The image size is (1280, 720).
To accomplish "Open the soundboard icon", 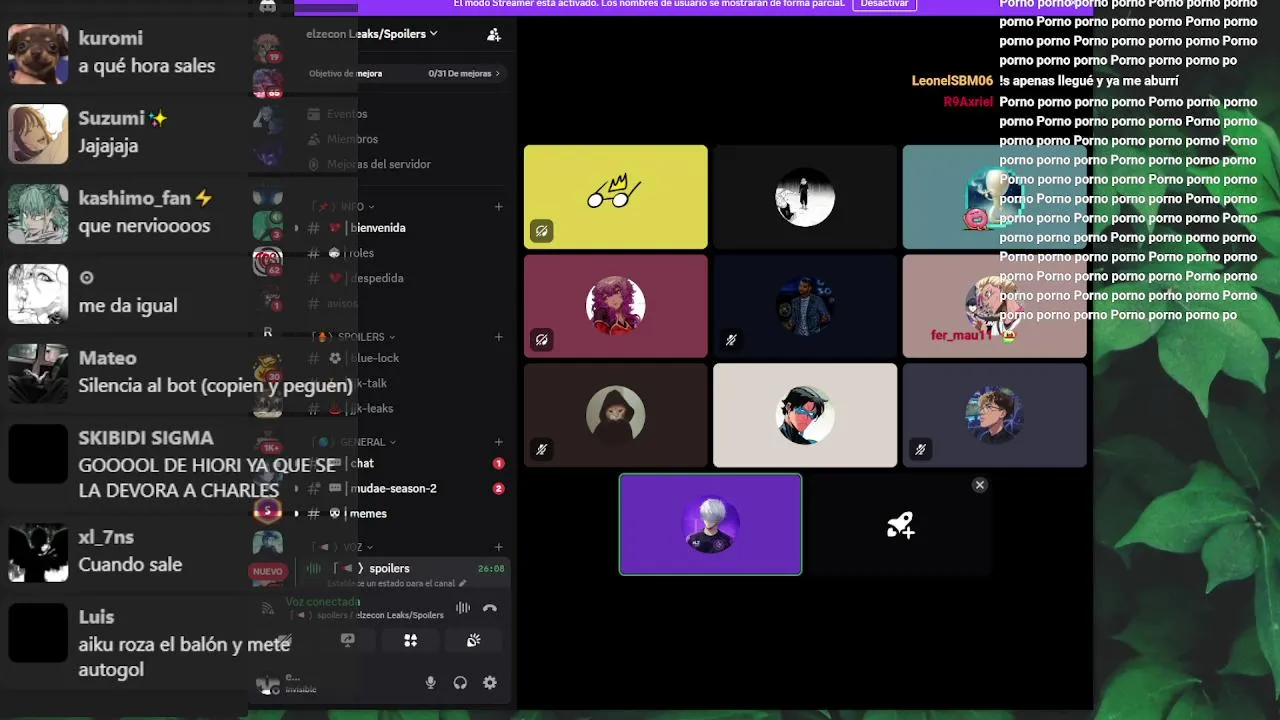I will pyautogui.click(x=473, y=640).
